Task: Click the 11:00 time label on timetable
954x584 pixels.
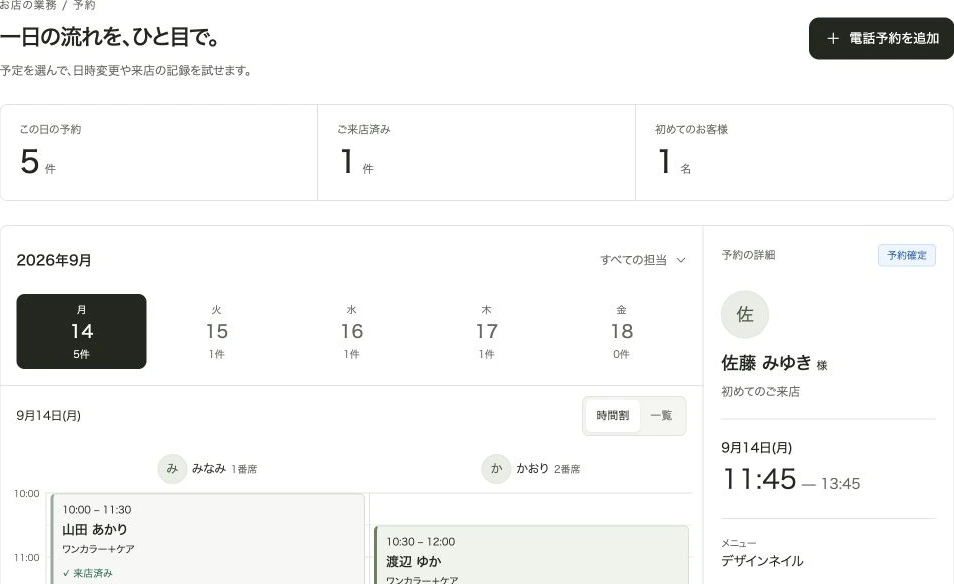Action: pyautogui.click(x=27, y=557)
